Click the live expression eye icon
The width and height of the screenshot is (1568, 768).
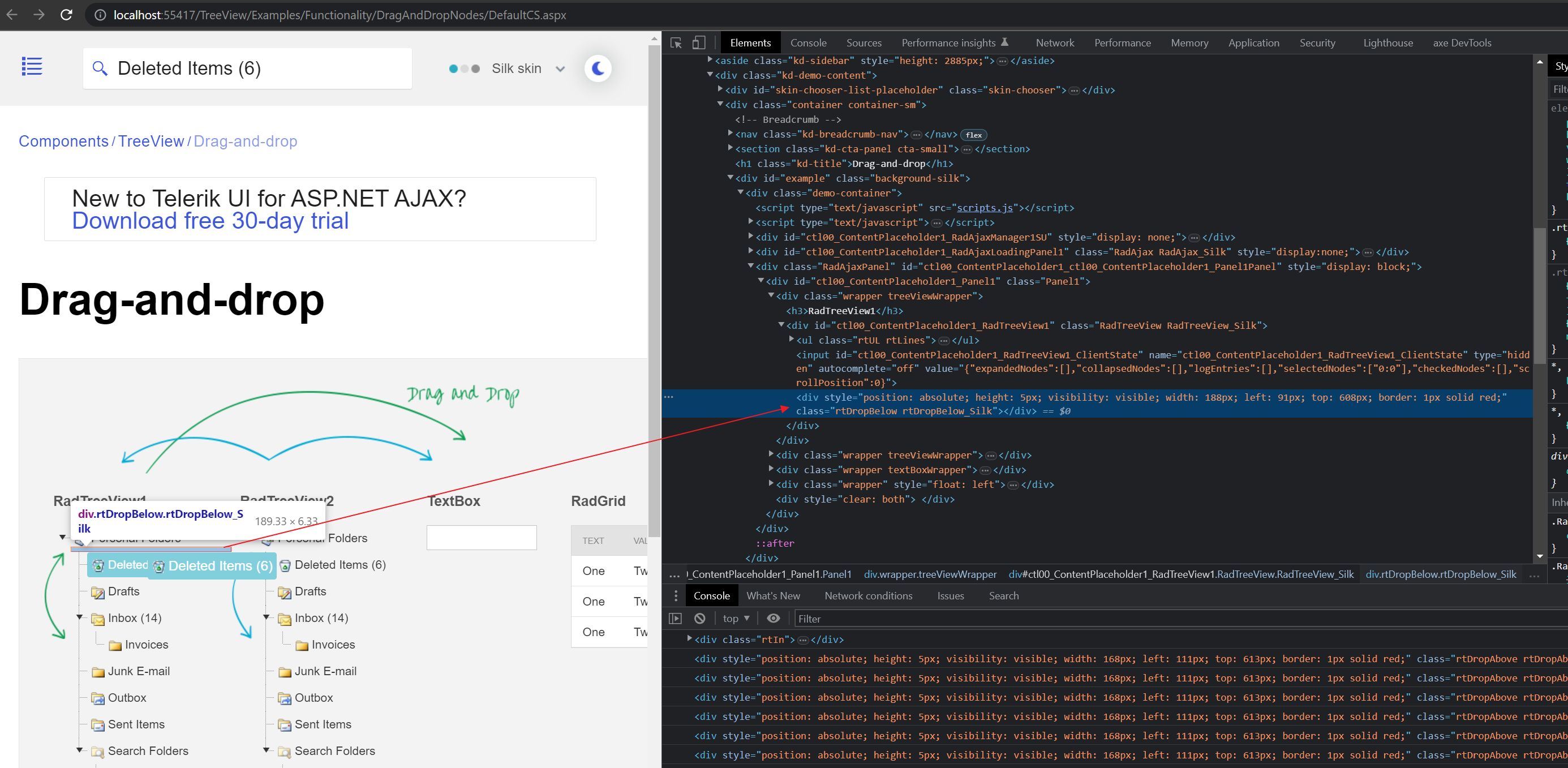773,618
